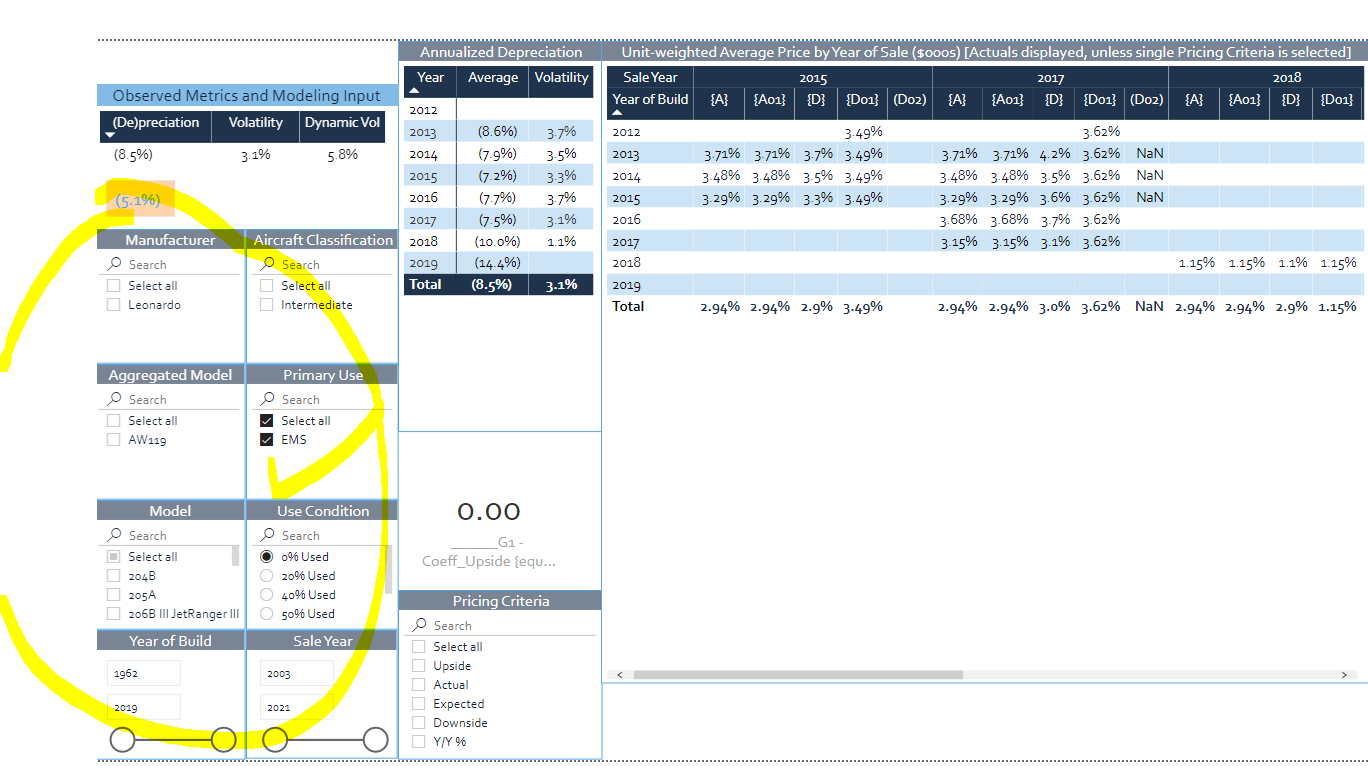Click the Manufacturer slicer search magnifier icon

(115, 264)
